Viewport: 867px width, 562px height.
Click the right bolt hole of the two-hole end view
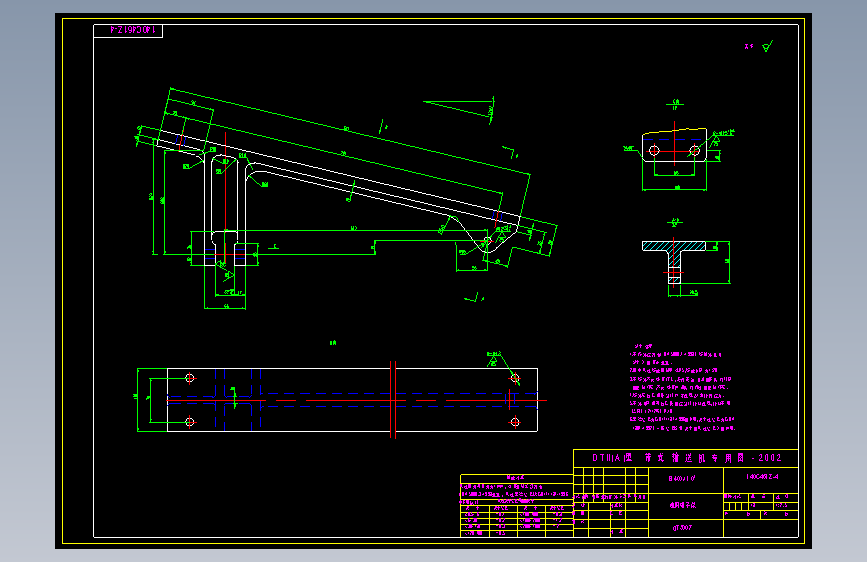[x=694, y=150]
